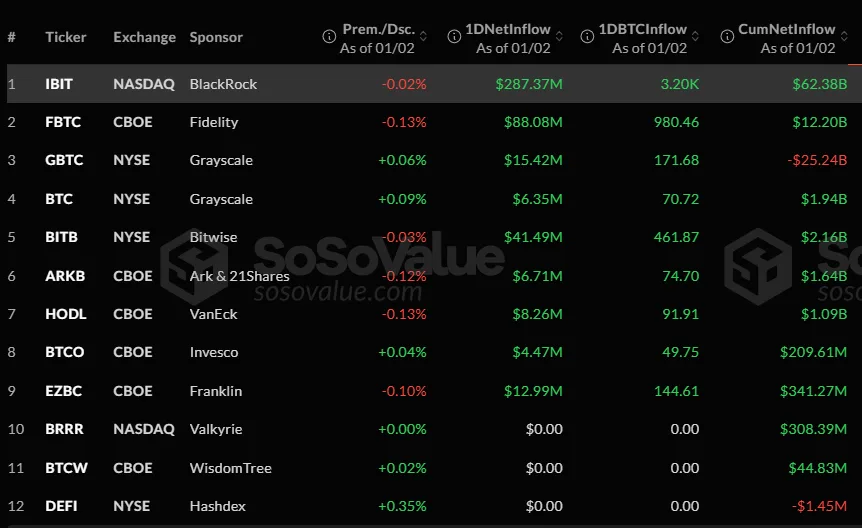Viewport: 862px width, 528px height.
Task: Open the GBTC ticker link
Action: click(64, 160)
